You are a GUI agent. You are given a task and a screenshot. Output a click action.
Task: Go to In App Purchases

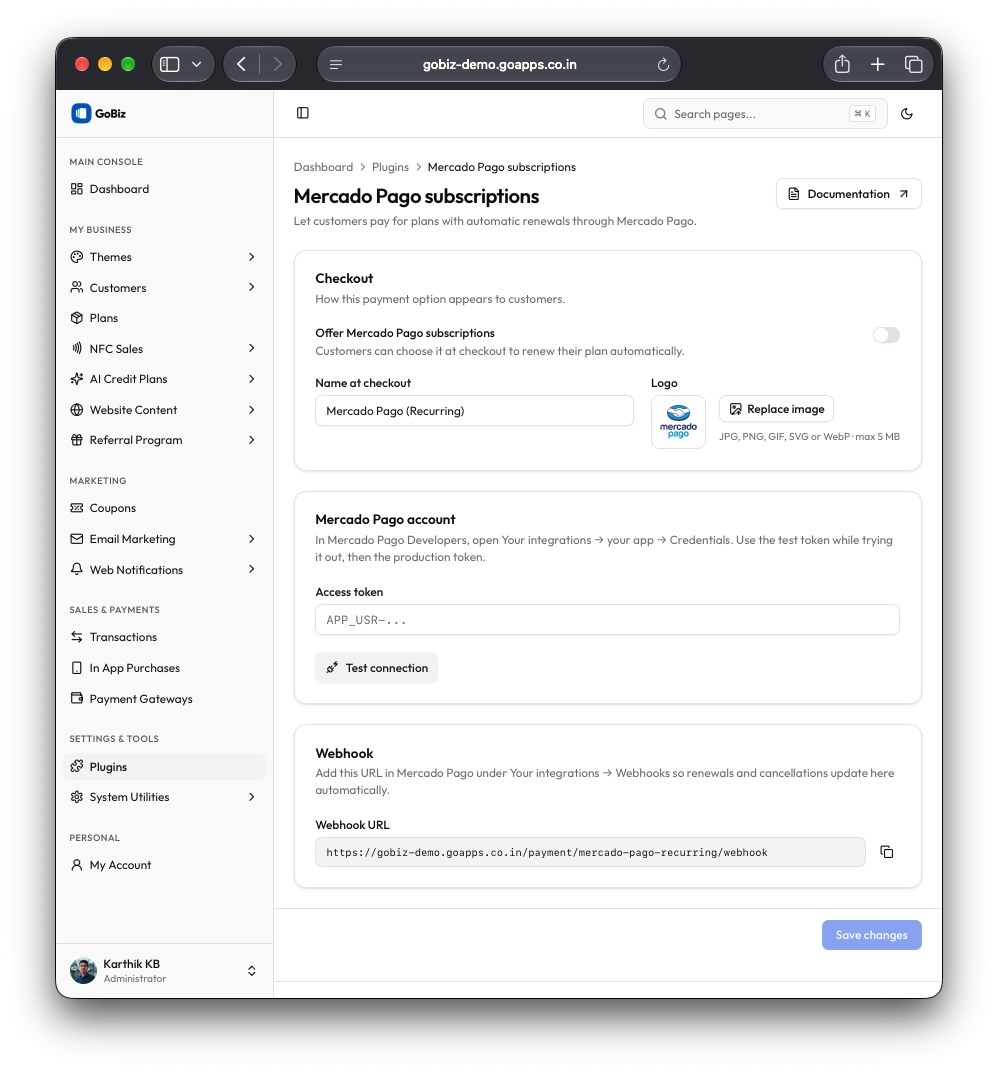[x=164, y=668]
